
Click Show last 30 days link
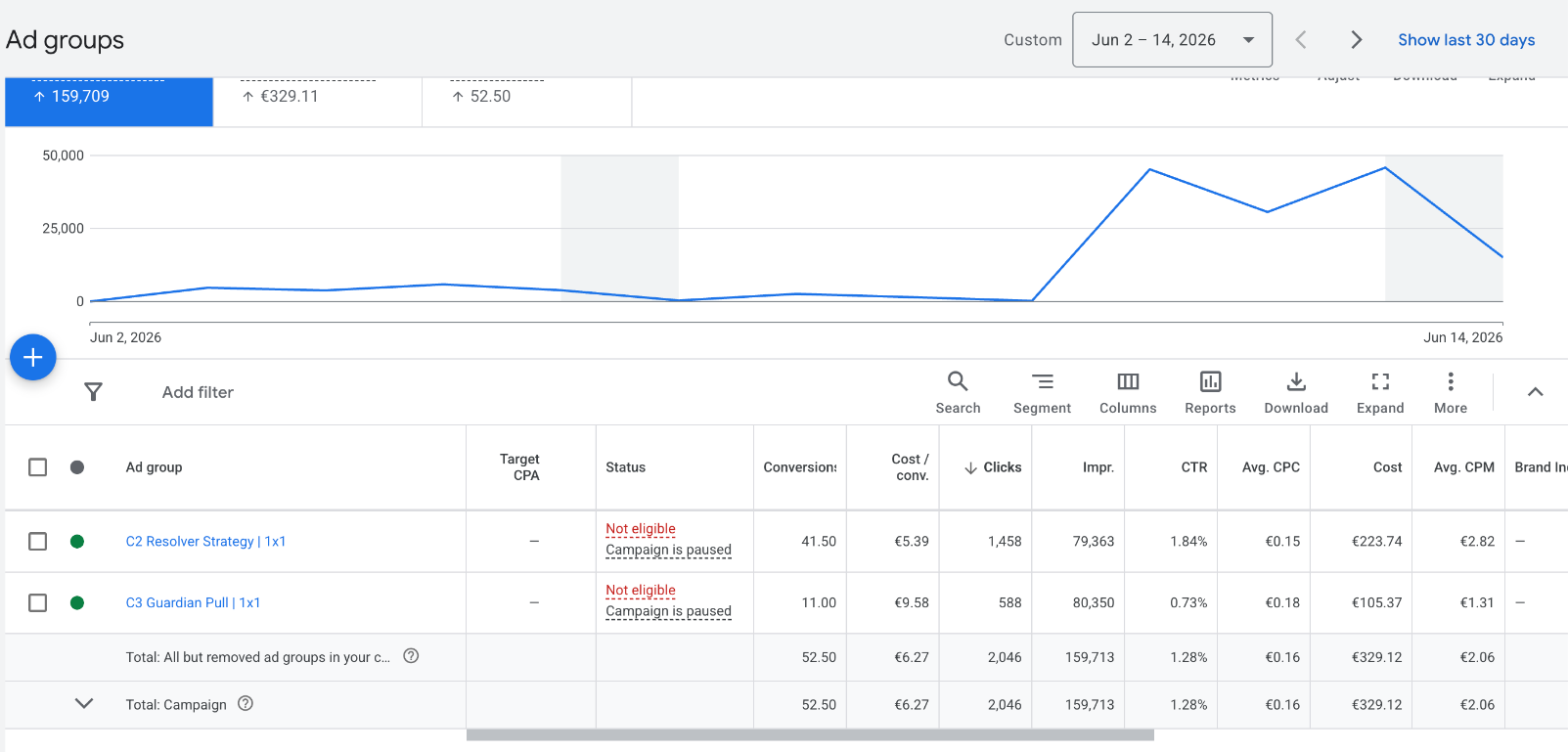(1466, 40)
